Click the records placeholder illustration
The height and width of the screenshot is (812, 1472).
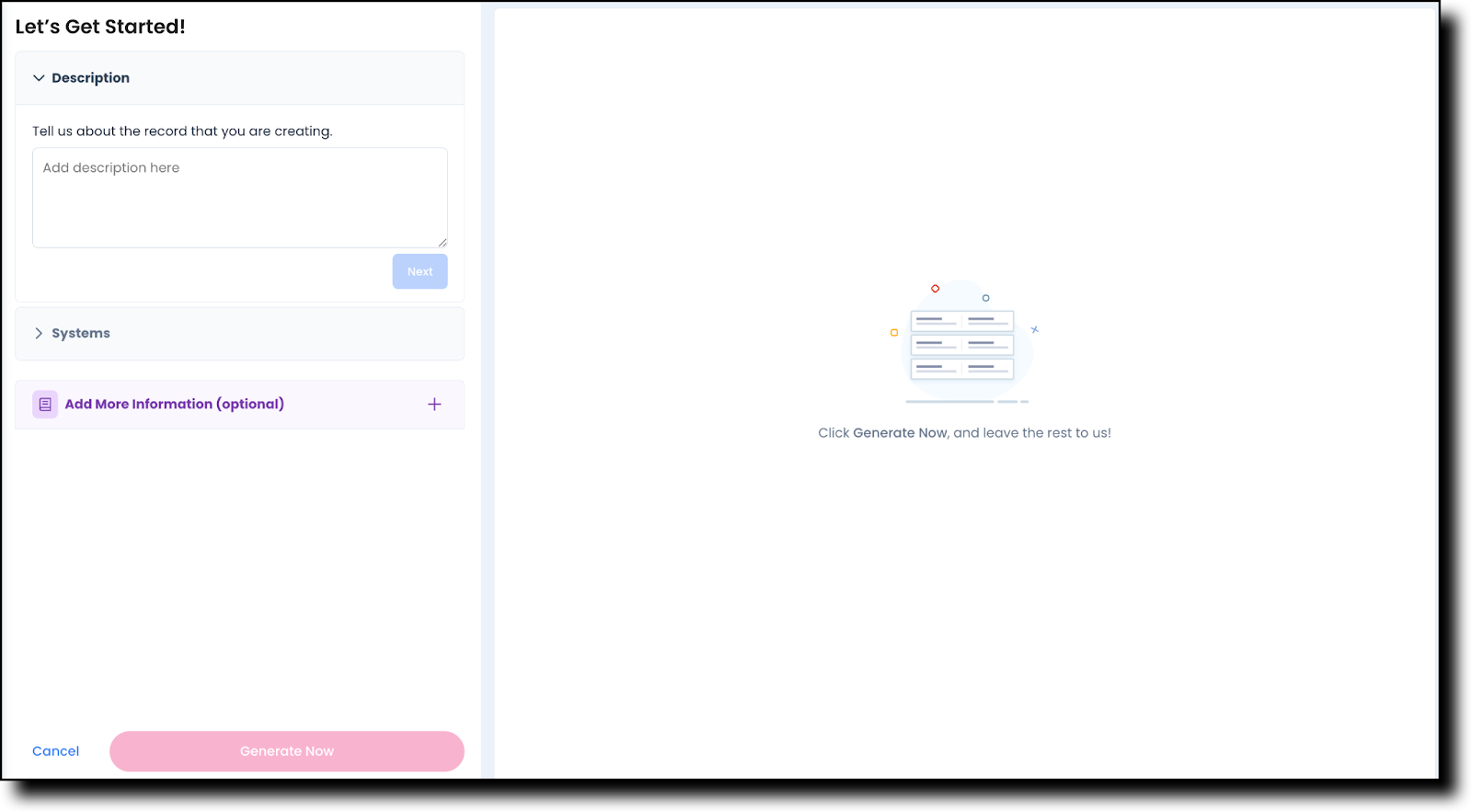[964, 342]
